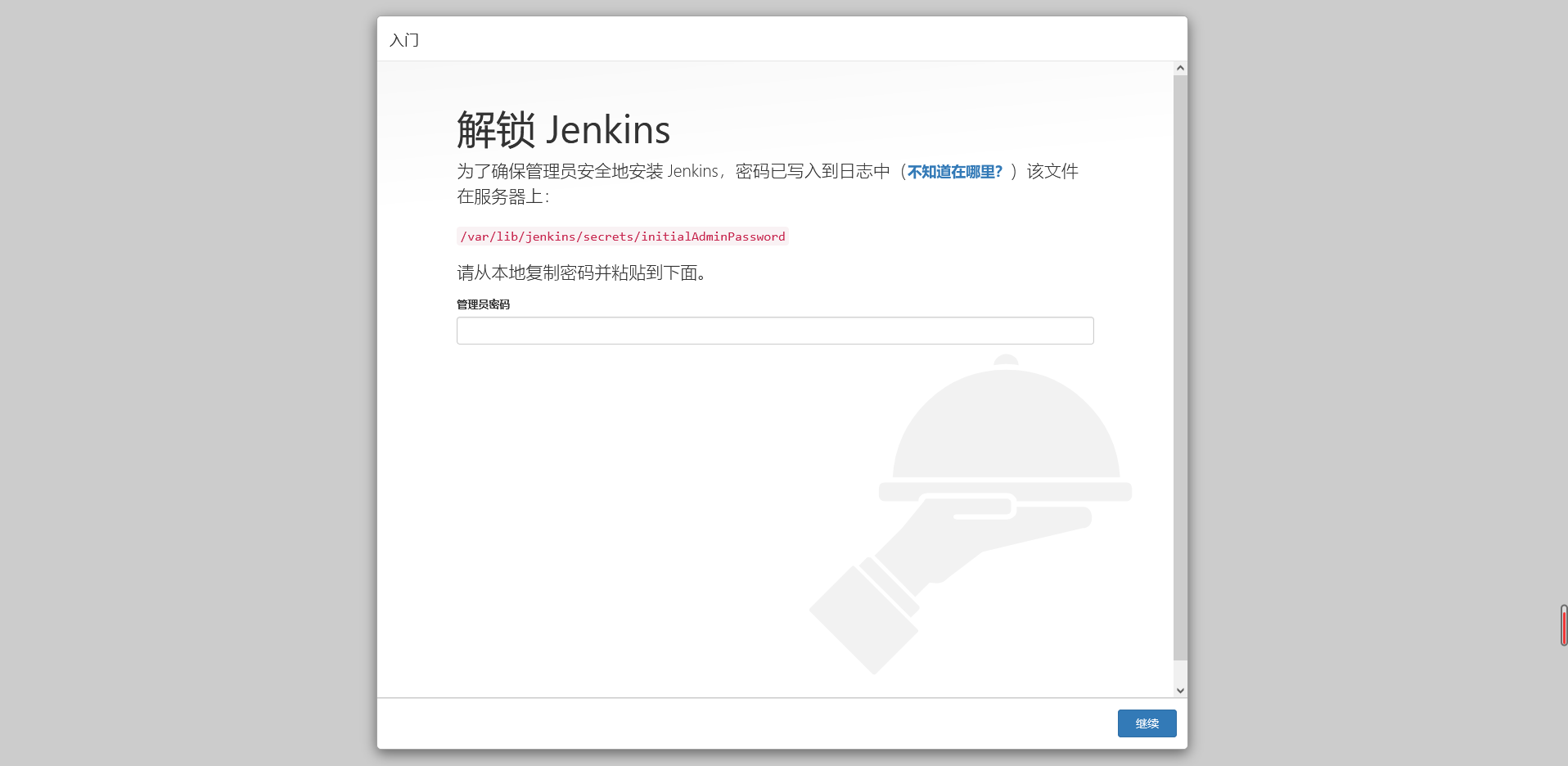1568x766 pixels.
Task: Click the scrollbar up arrow in dialog
Action: click(x=1180, y=69)
